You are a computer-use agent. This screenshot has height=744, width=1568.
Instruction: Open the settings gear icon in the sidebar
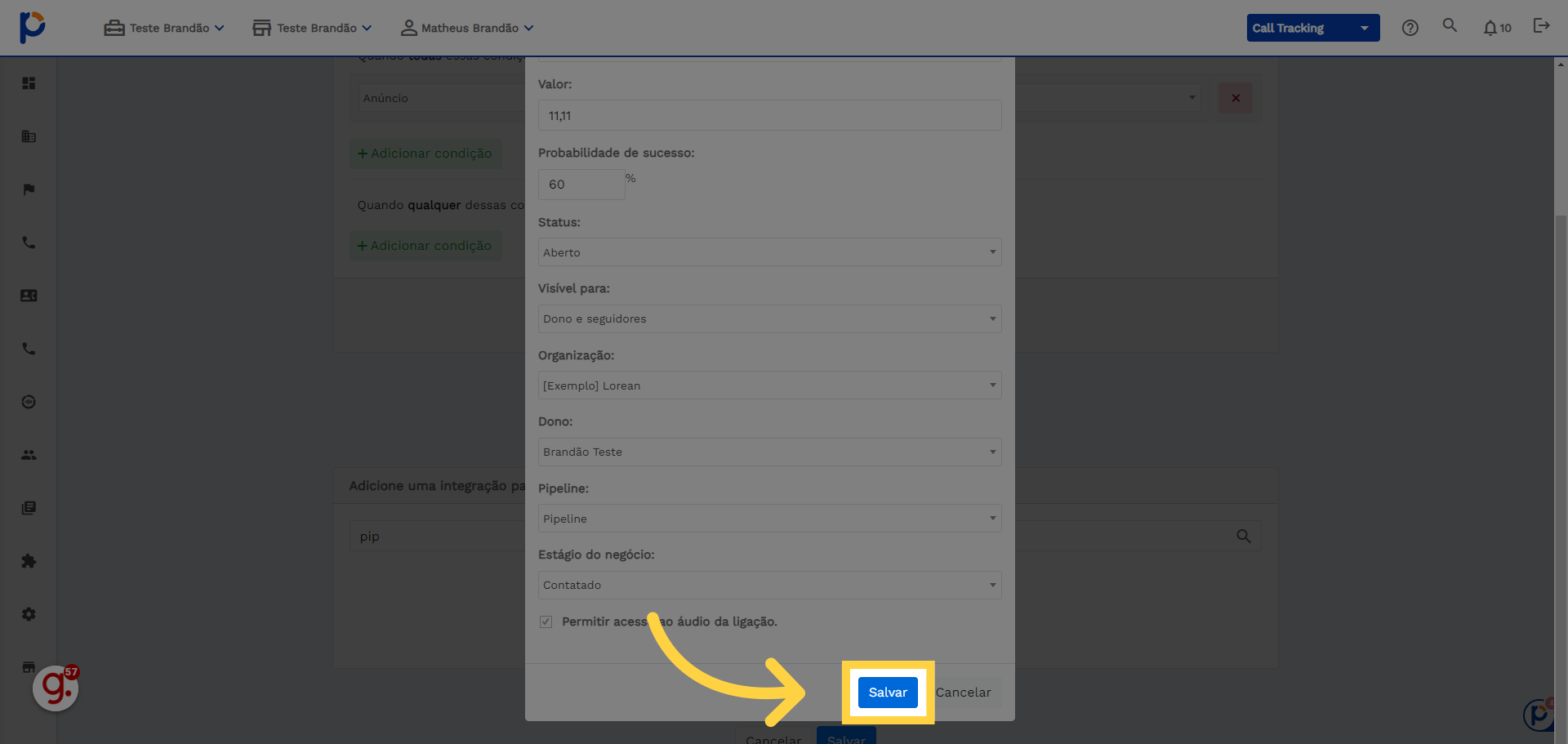point(29,614)
